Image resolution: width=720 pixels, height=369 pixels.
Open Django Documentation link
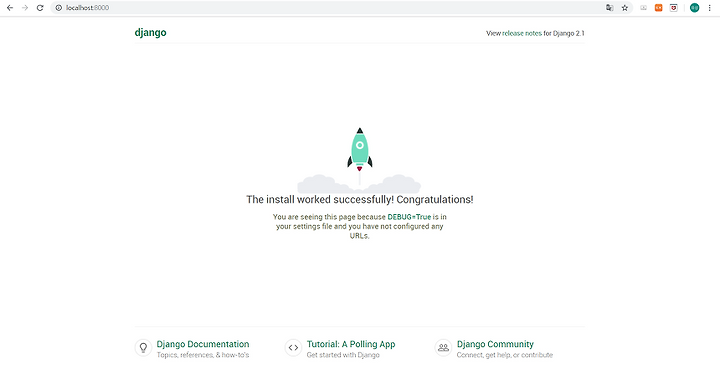tap(203, 344)
